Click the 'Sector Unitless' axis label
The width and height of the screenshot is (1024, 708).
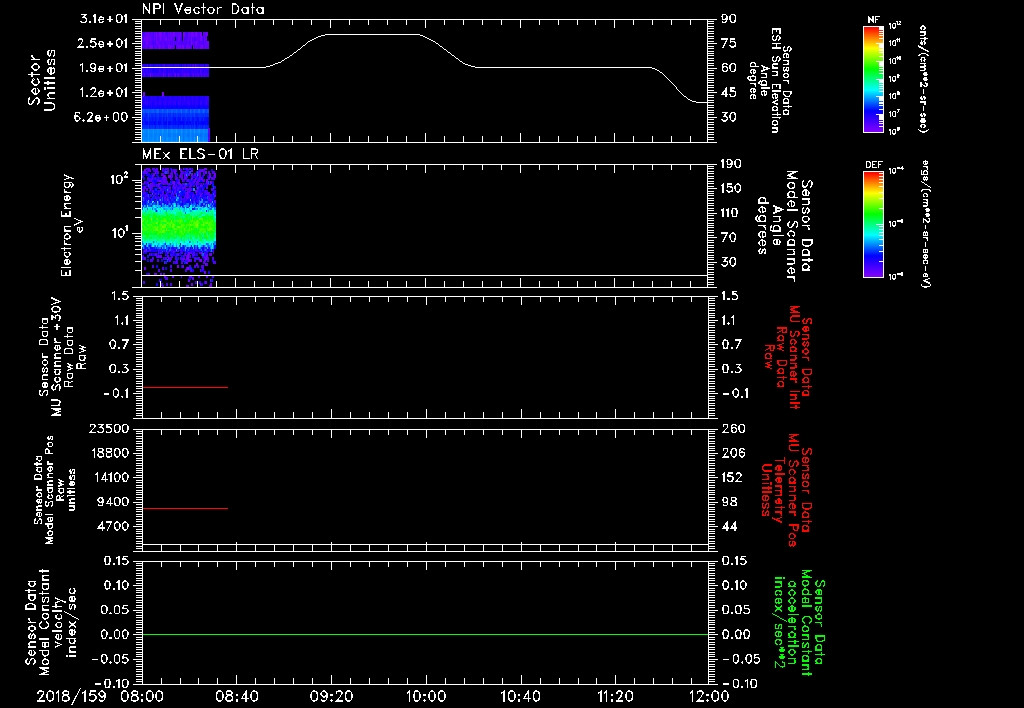point(42,80)
